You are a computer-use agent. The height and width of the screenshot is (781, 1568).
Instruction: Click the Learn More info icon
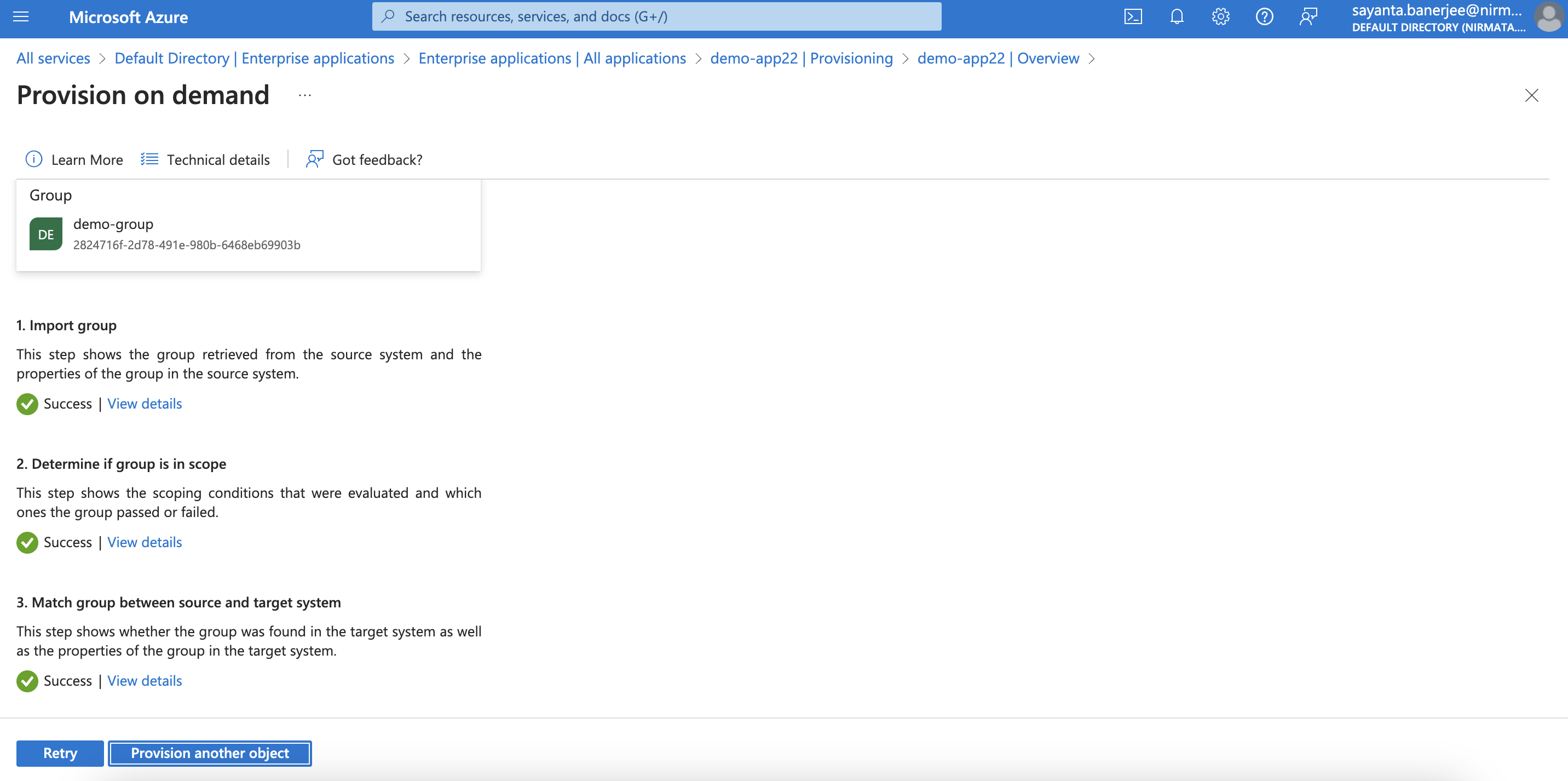pos(33,159)
